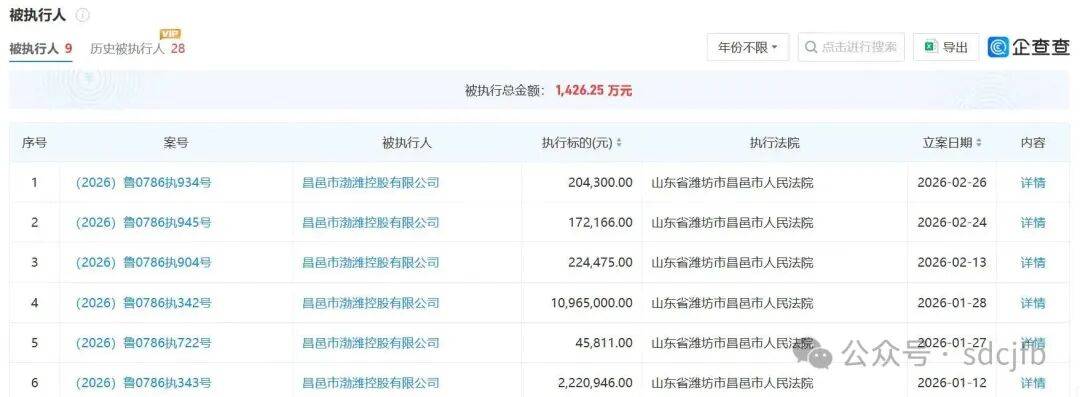1080x397 pixels.
Task: Click the 导出 export button
Action: [x=946, y=48]
